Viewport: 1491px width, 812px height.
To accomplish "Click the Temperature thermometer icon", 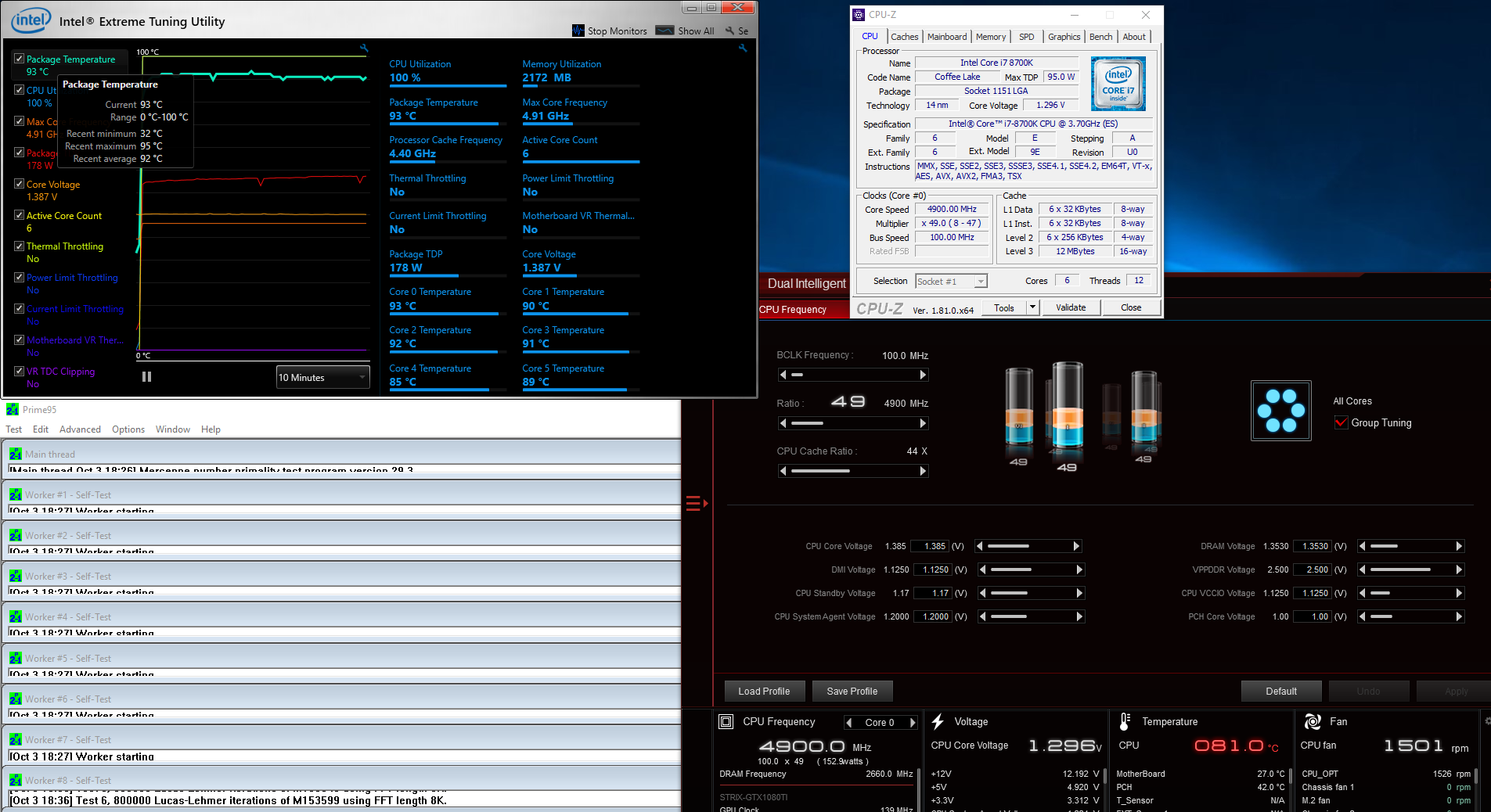I will click(x=1125, y=721).
